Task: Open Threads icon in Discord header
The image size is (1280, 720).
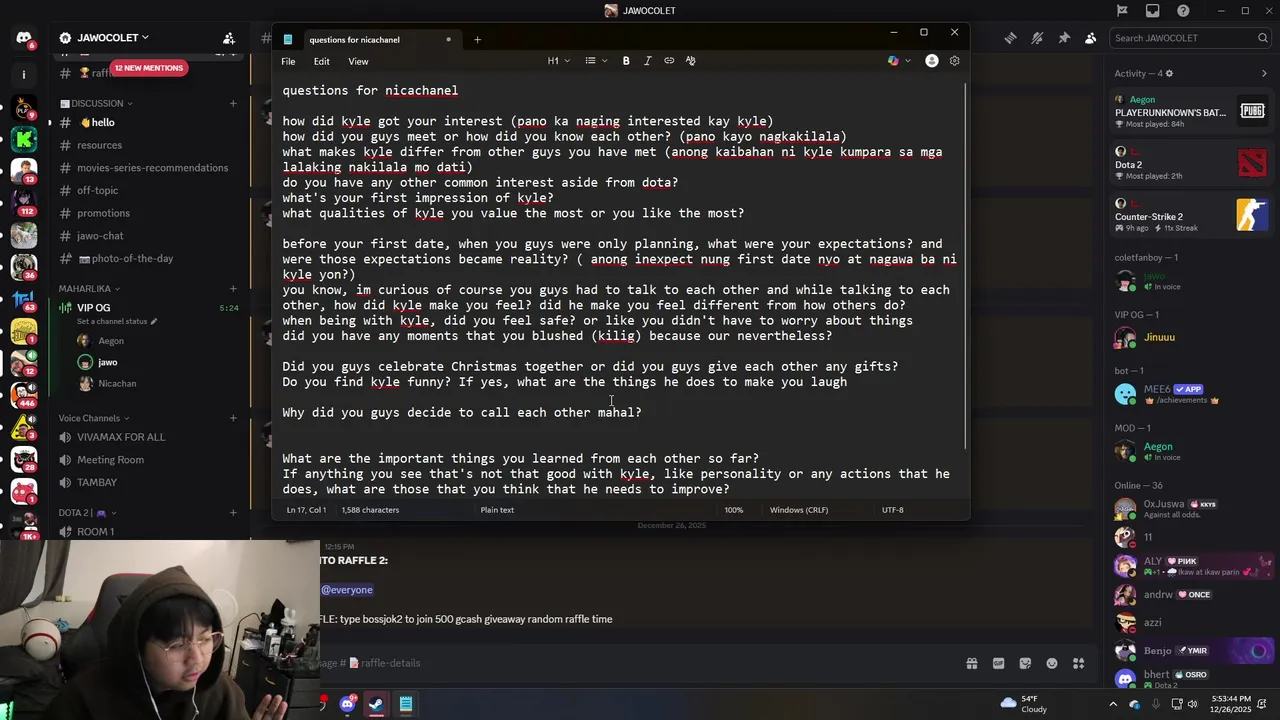Action: 1011,38
